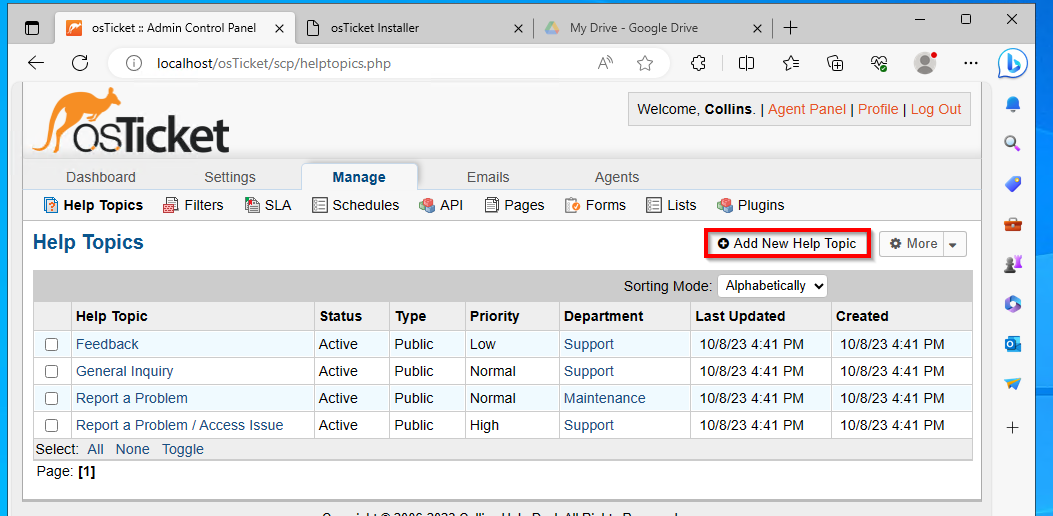Viewport: 1053px width, 516px height.
Task: Click the Outlook icon in the Edge sidebar
Action: point(1012,344)
